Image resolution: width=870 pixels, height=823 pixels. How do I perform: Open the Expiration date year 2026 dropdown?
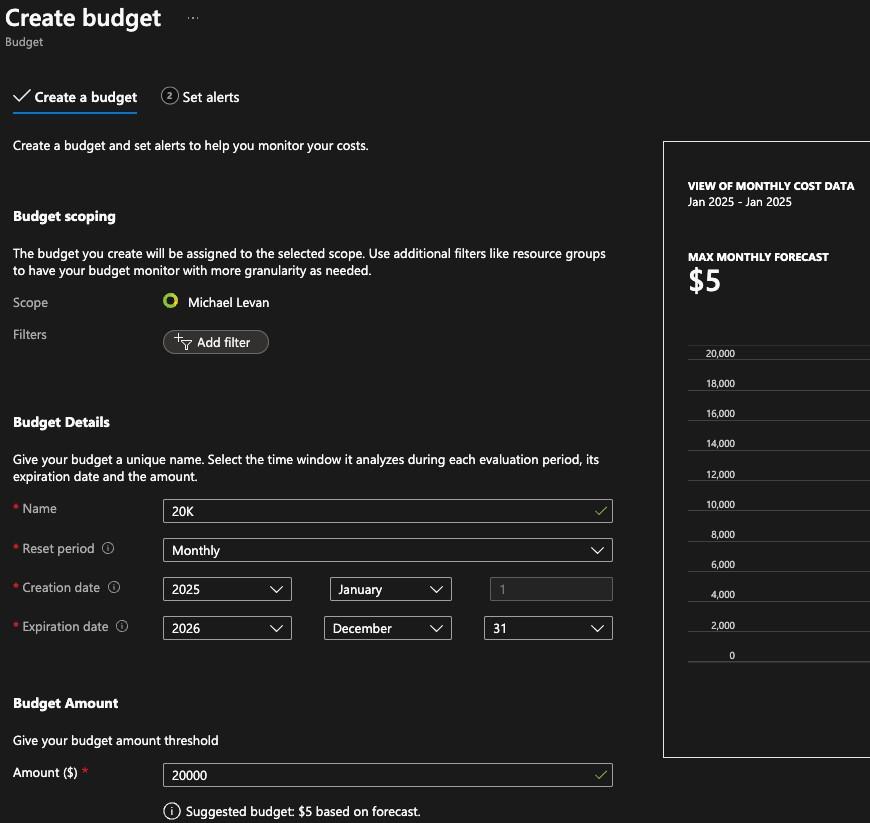[227, 628]
